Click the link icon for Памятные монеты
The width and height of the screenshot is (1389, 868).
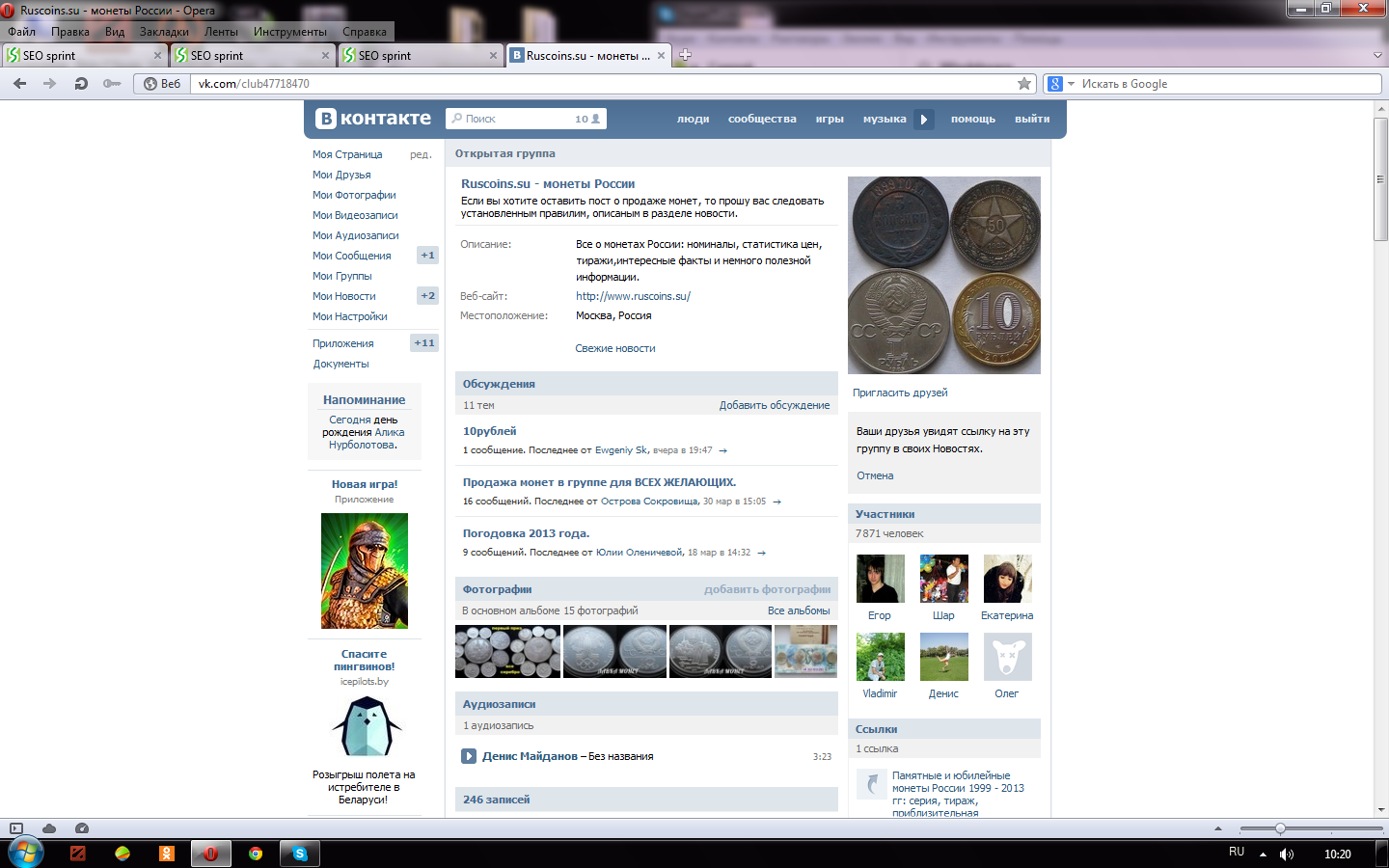tap(871, 783)
